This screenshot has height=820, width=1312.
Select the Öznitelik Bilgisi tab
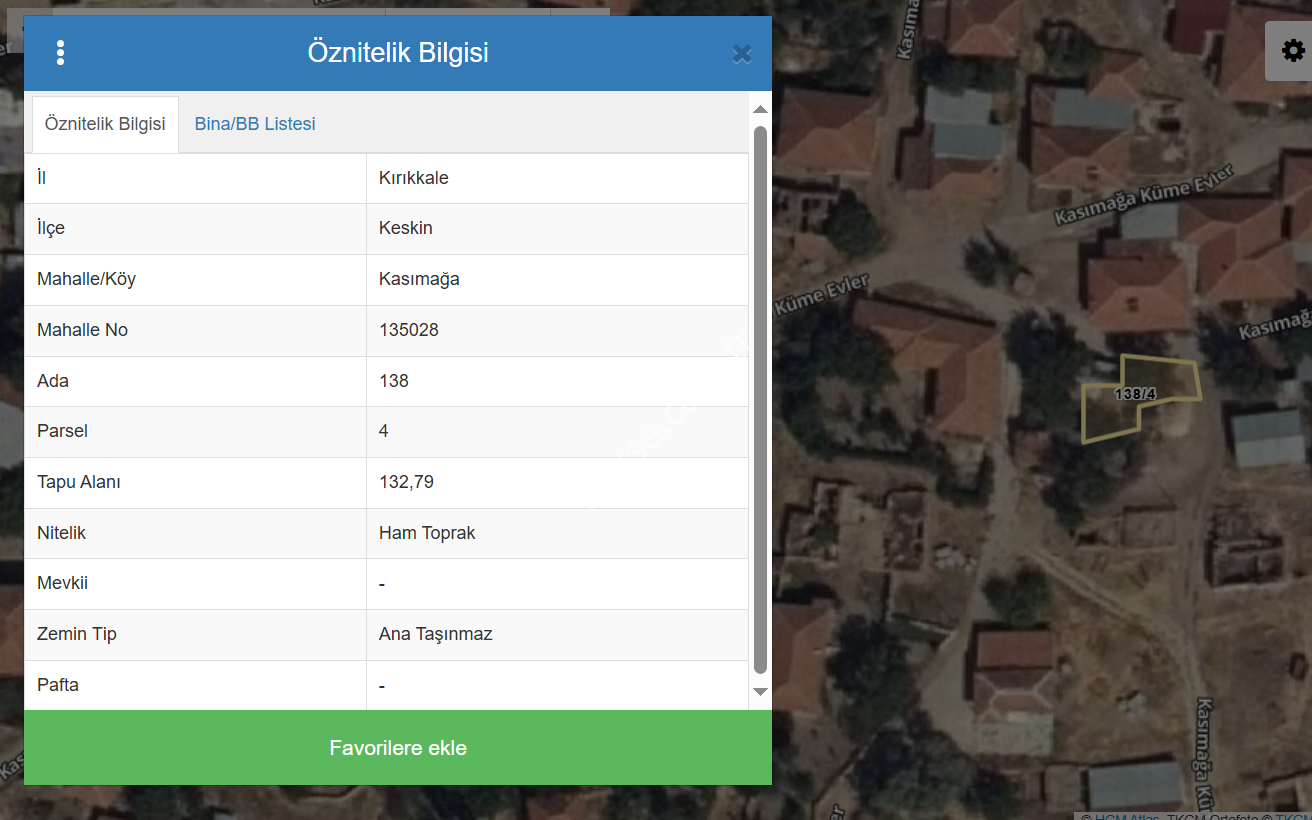point(105,125)
